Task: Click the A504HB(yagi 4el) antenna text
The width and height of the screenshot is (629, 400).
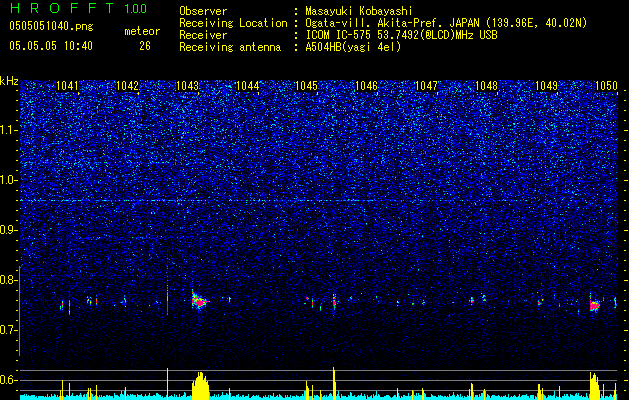Action: (x=353, y=47)
